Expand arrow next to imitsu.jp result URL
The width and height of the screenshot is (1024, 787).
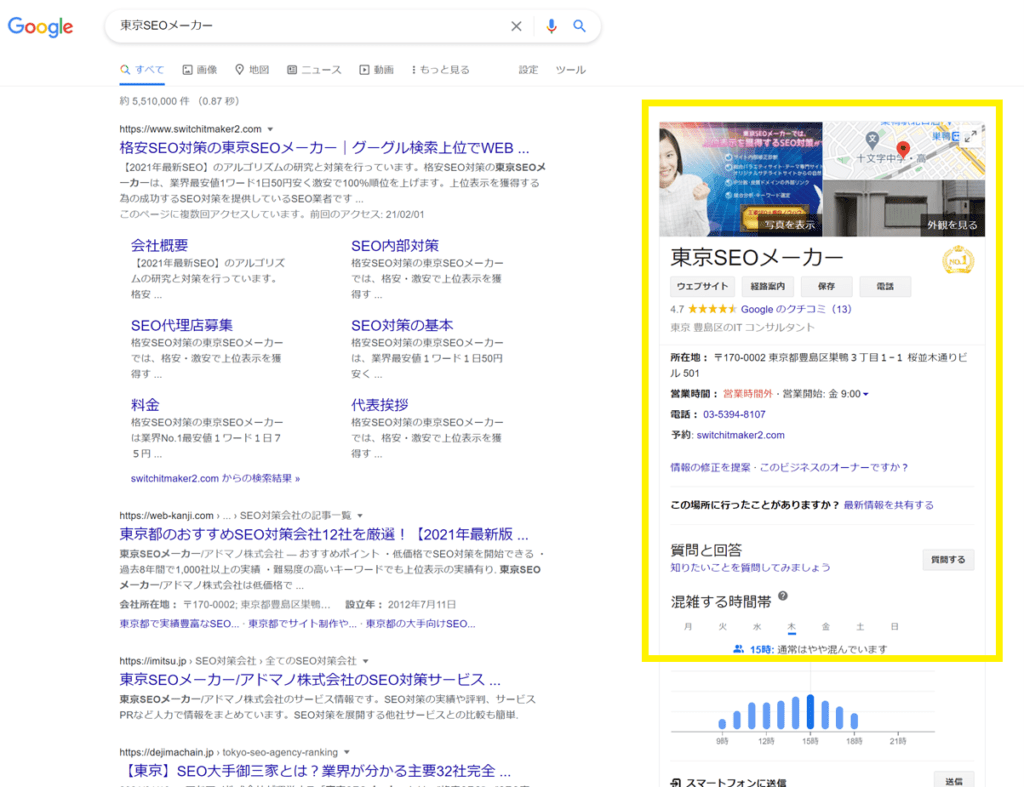(366, 661)
